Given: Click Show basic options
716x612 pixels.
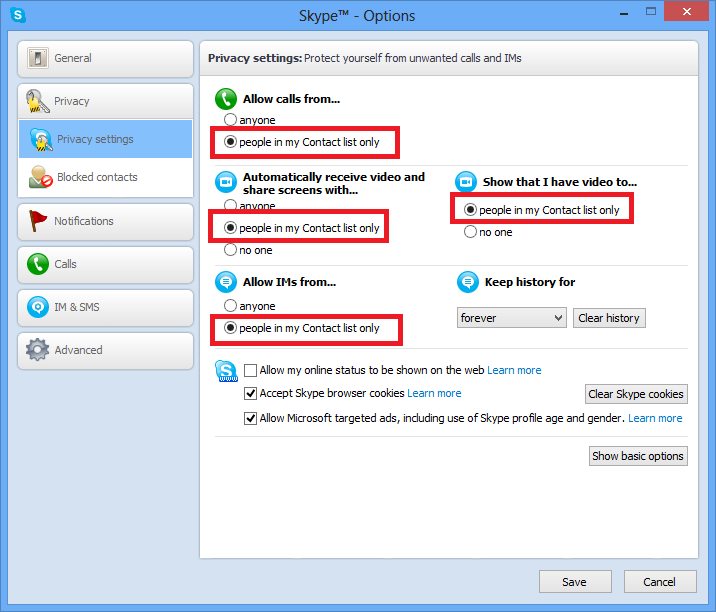Looking at the screenshot, I should (638, 456).
